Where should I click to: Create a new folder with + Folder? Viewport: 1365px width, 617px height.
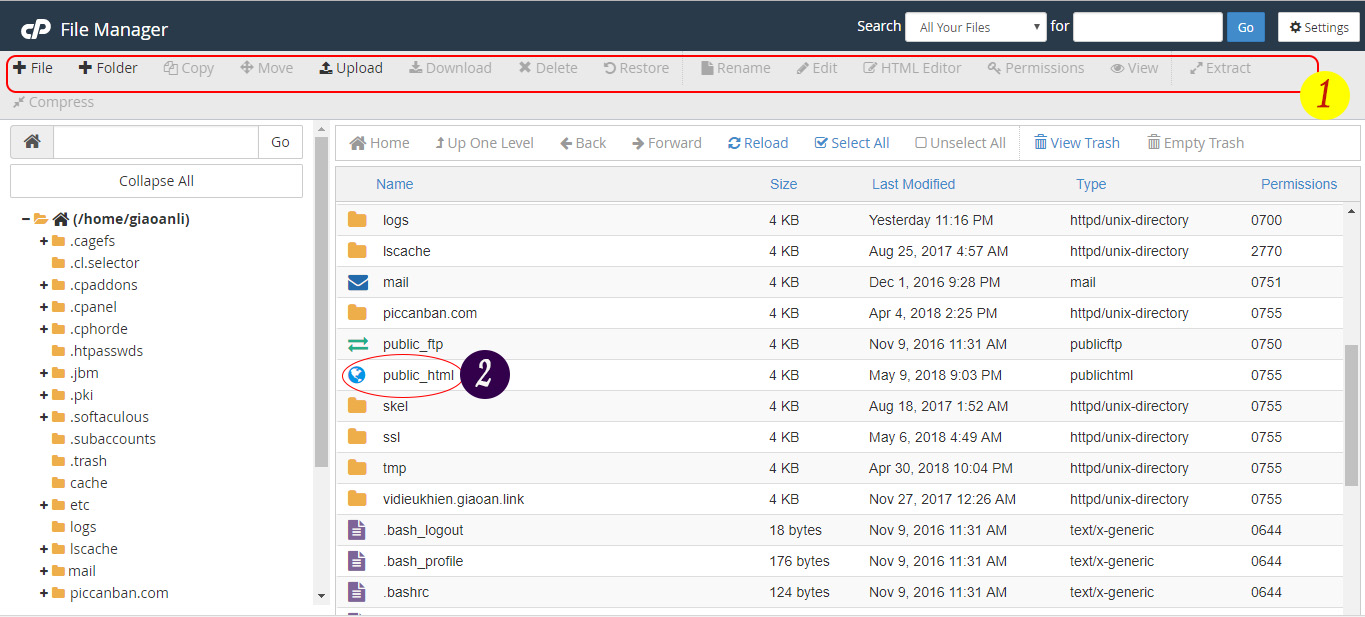point(108,68)
